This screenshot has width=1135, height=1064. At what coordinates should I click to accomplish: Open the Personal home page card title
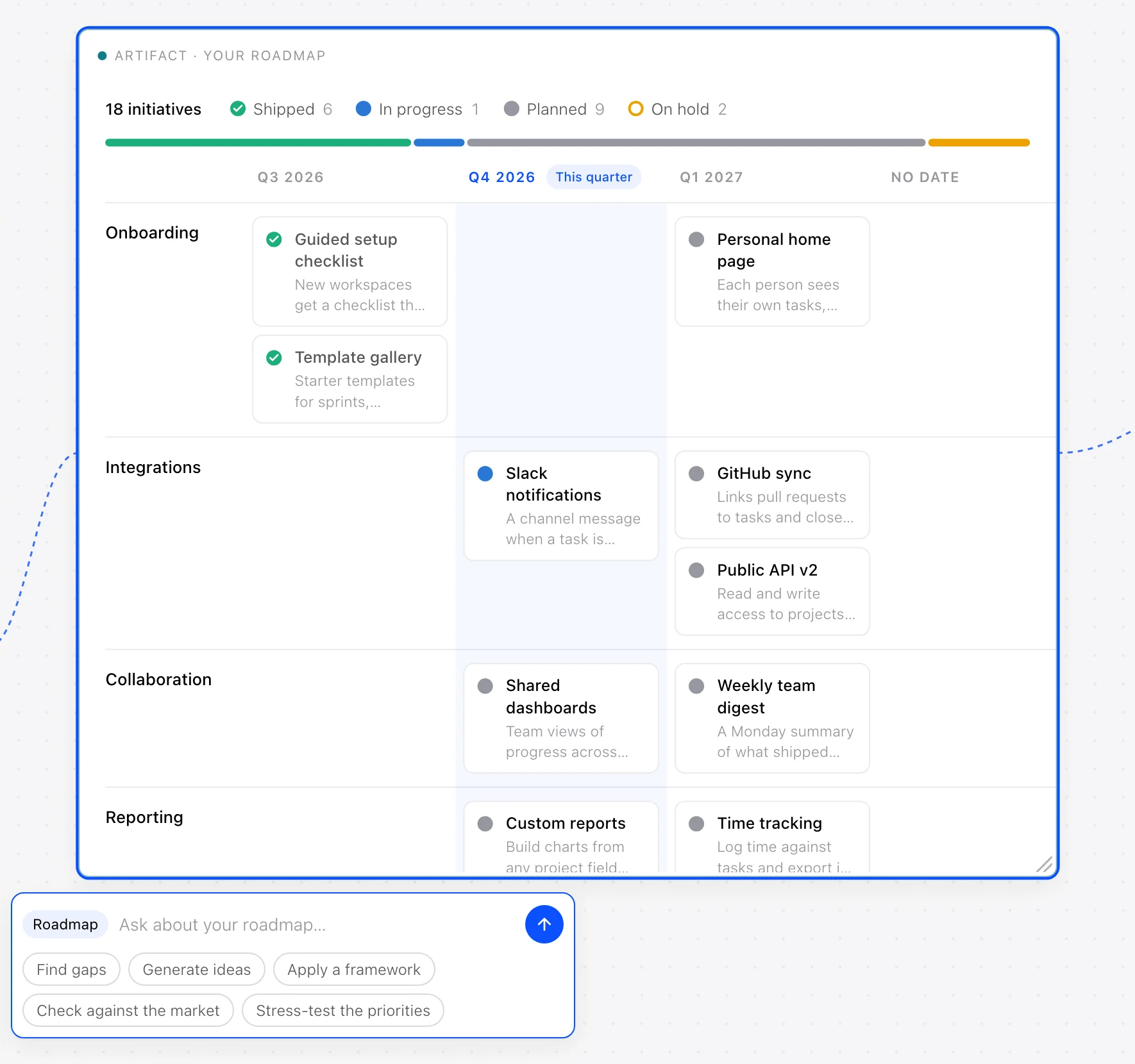tap(773, 250)
